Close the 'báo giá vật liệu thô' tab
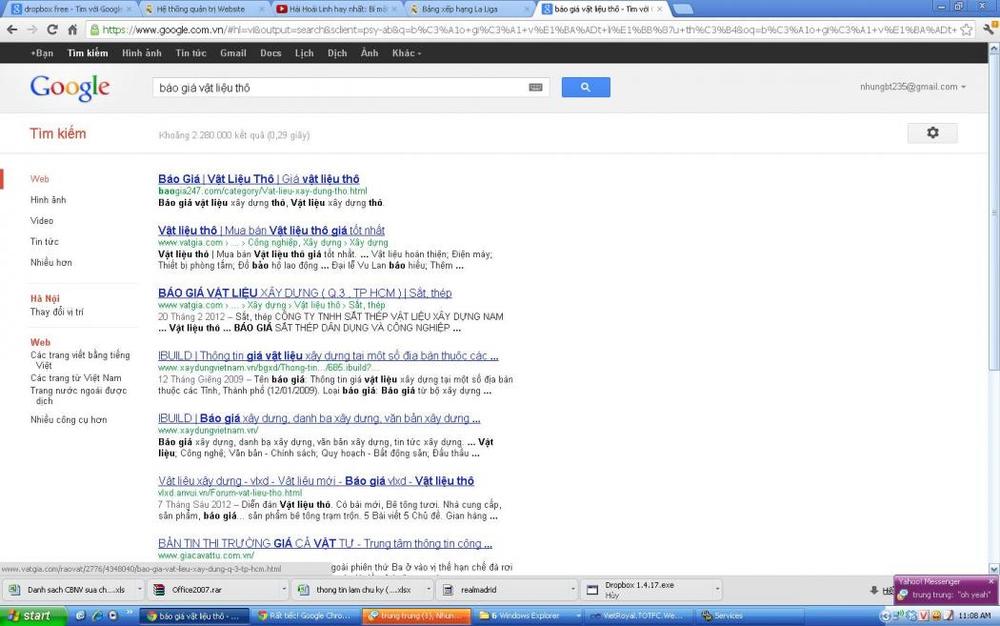1000x626 pixels. [659, 9]
